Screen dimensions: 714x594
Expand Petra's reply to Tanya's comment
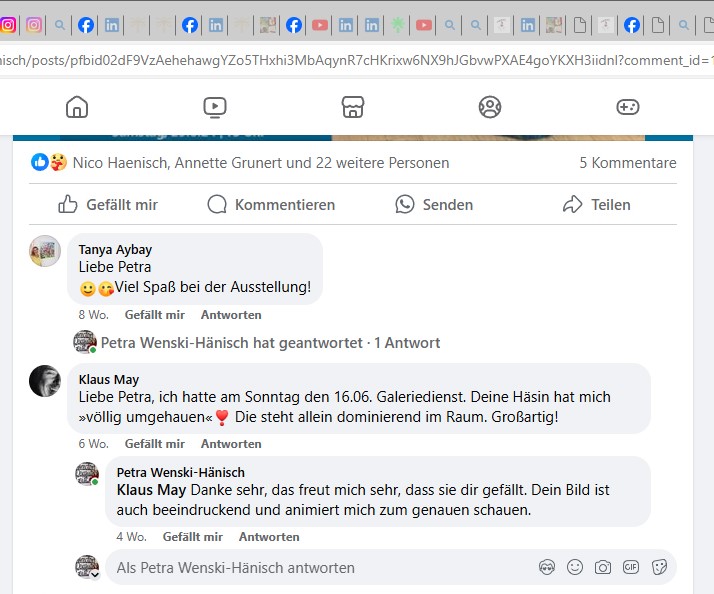point(270,343)
